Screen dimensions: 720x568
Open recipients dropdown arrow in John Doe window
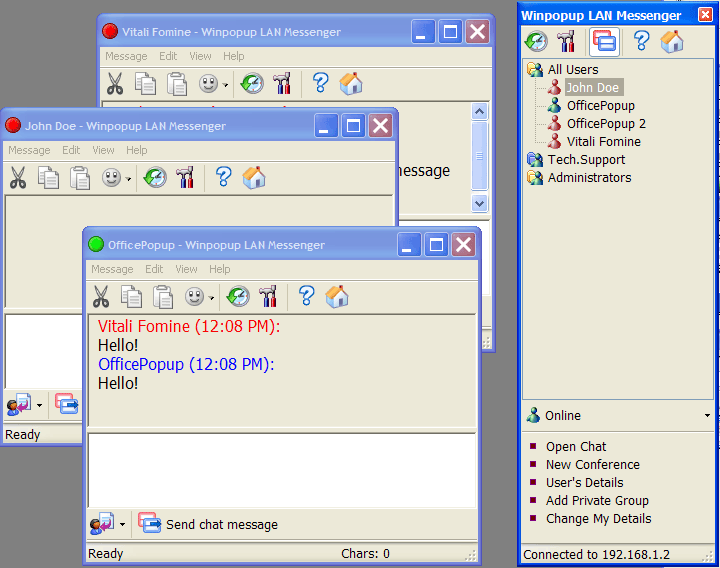(39, 405)
